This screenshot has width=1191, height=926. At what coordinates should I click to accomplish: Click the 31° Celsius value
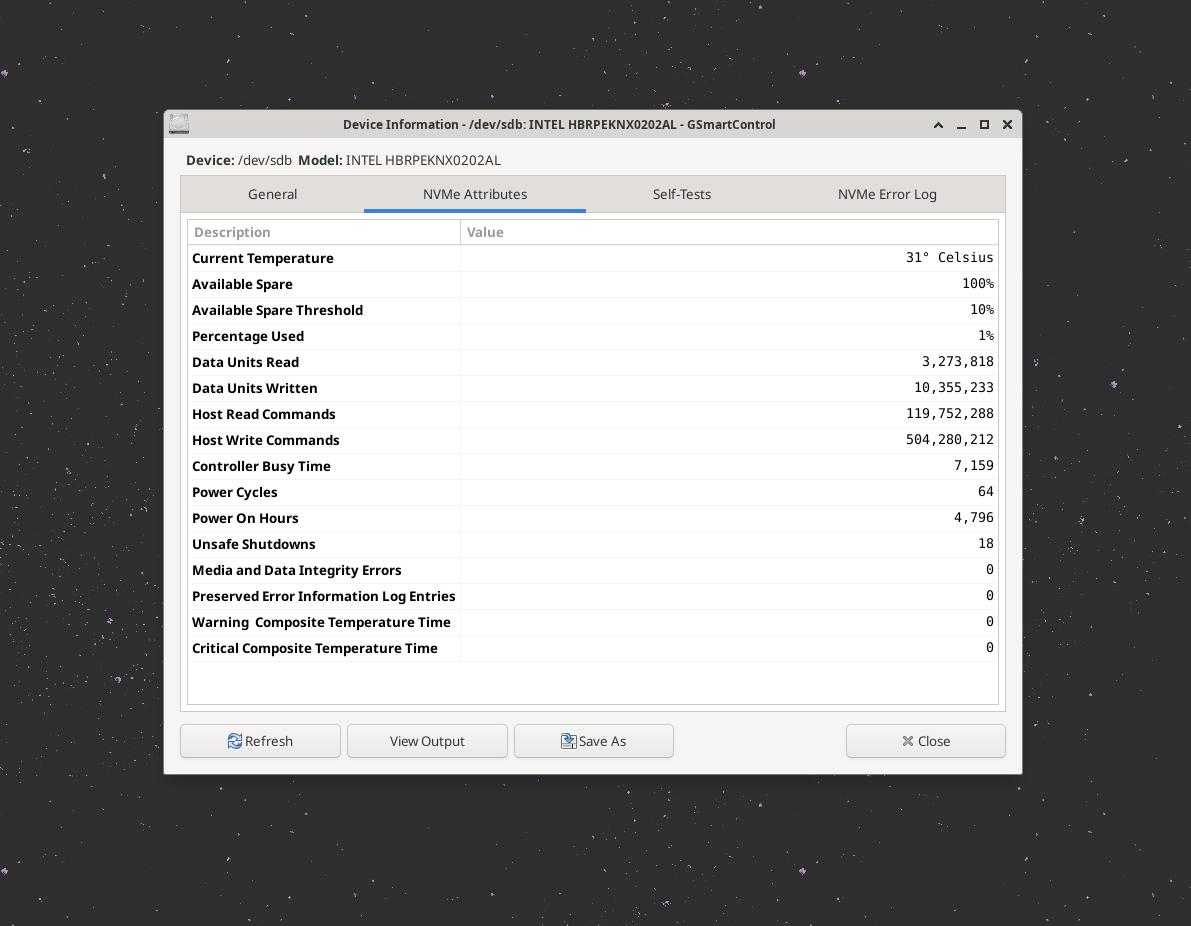(x=949, y=258)
